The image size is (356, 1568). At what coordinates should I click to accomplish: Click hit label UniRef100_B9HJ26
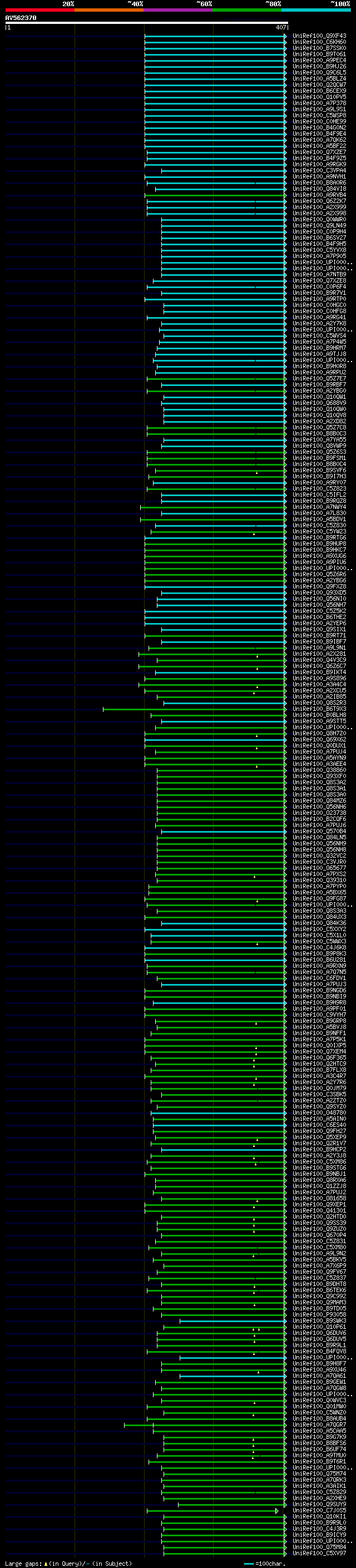319,66
